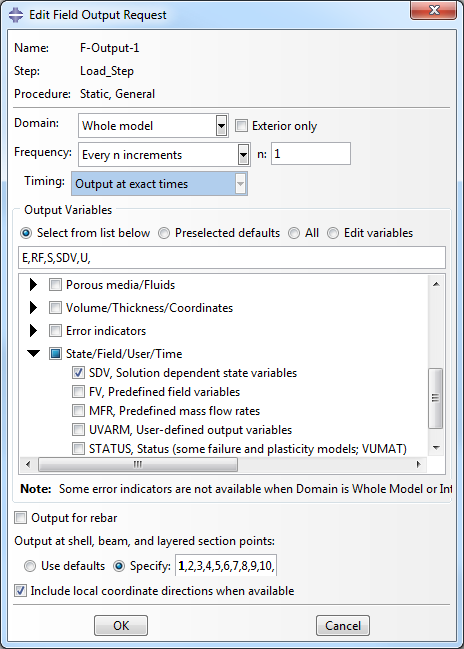Screen dimensions: 464x649
Task: Click the OK button
Action: 121,625
